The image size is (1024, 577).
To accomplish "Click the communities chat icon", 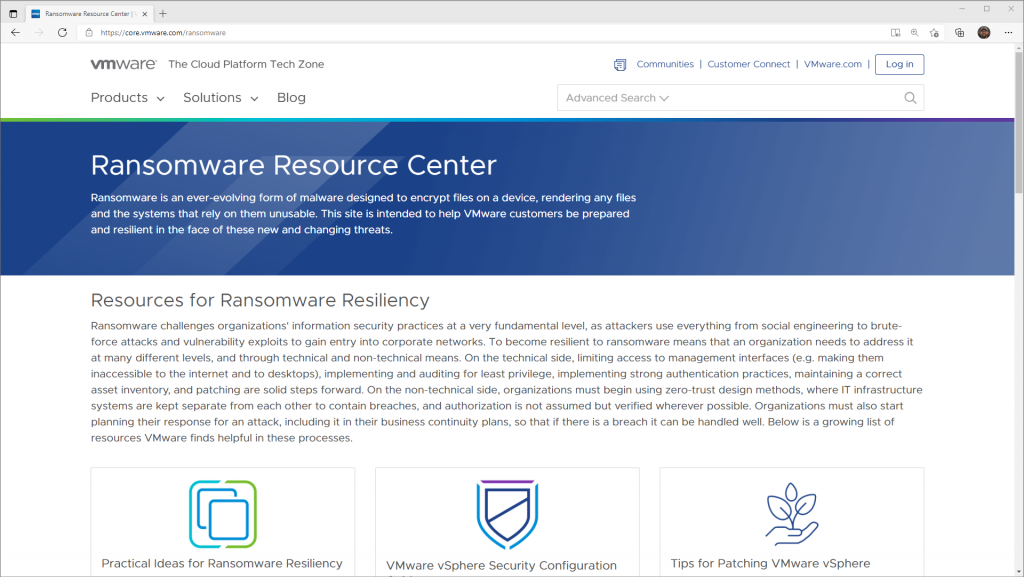I will (x=620, y=65).
